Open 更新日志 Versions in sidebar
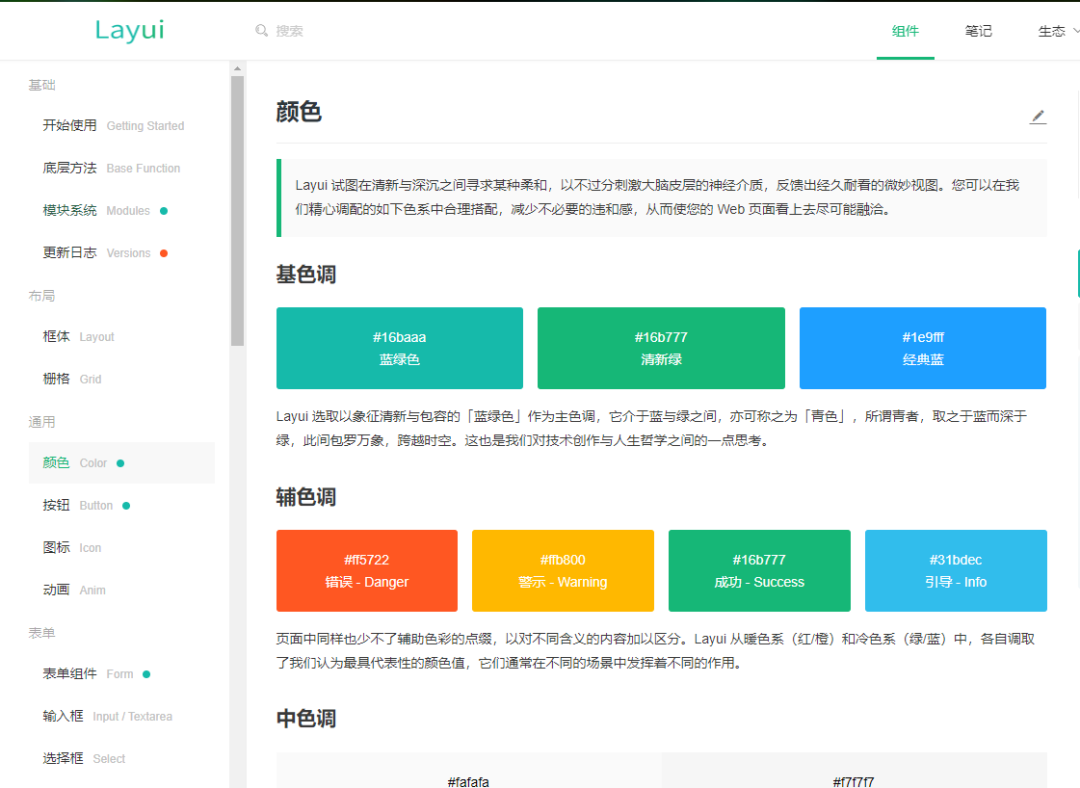Screen dimensions: 1080x788 (104, 253)
